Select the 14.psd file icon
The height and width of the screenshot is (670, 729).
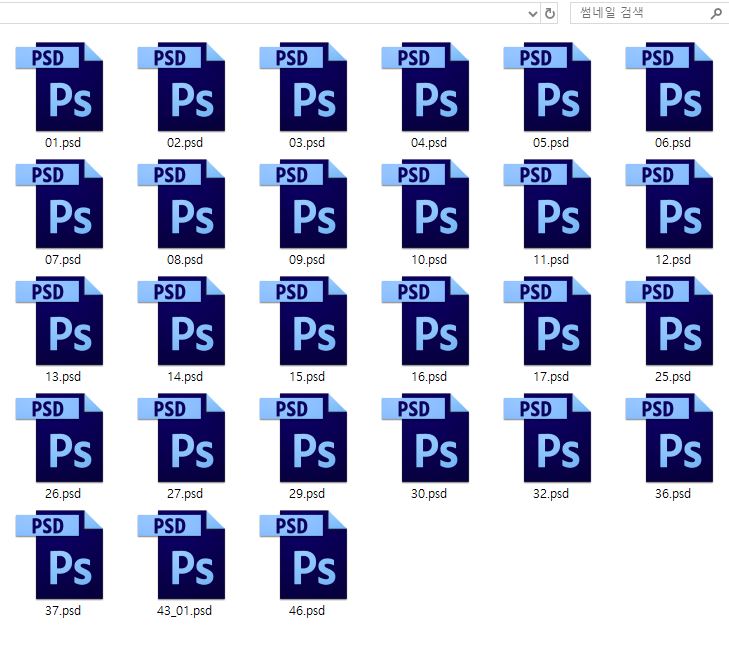coord(181,321)
